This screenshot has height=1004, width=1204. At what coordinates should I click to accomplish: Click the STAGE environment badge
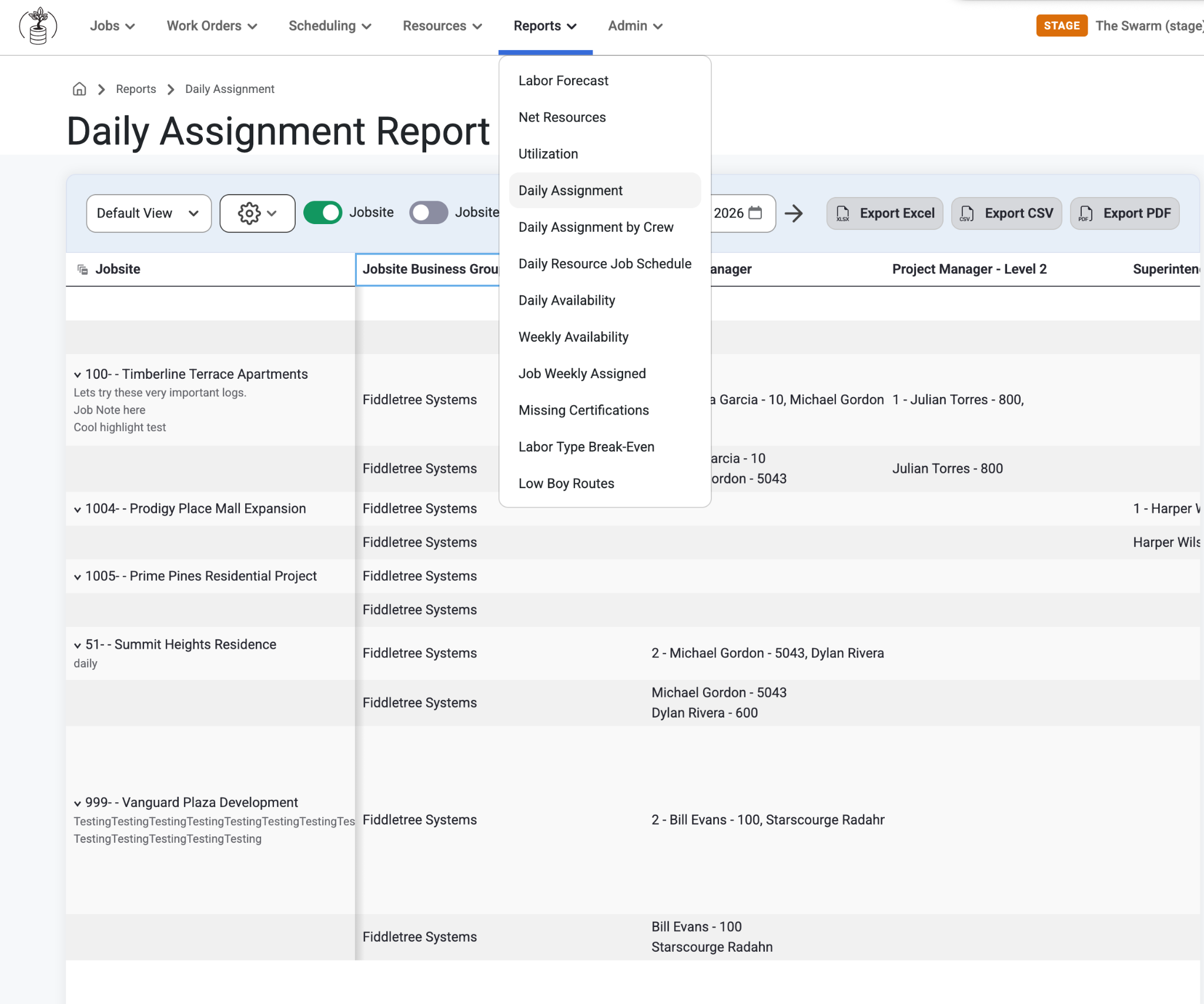click(x=1062, y=26)
